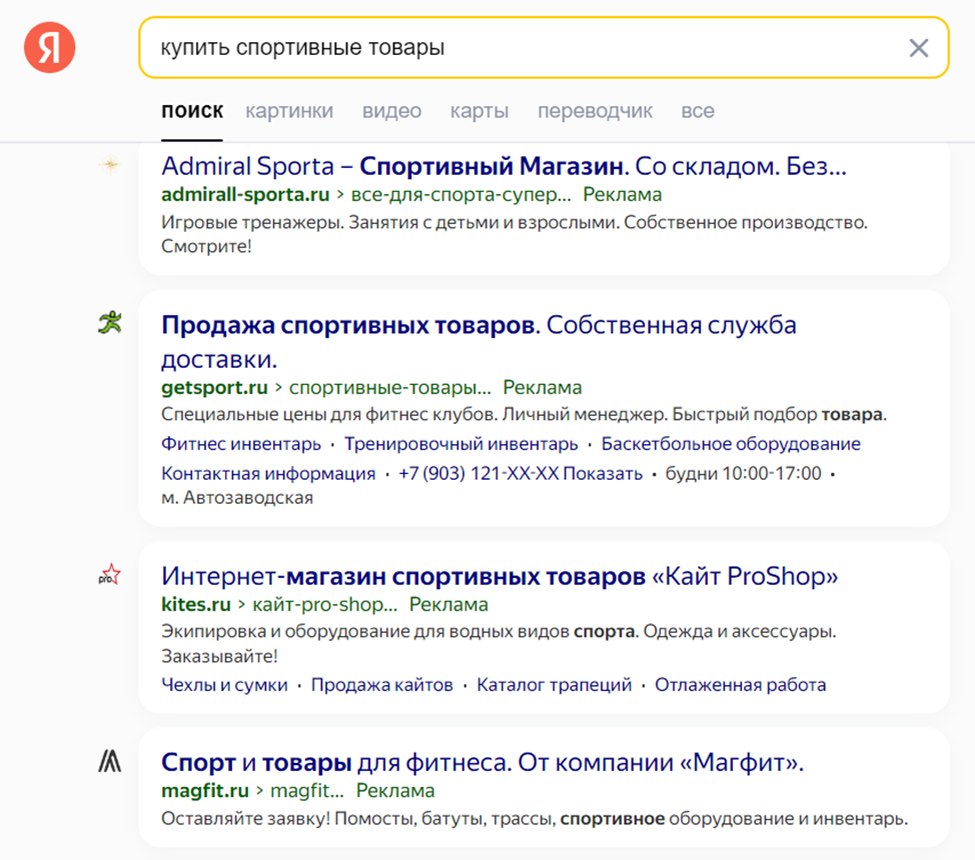Image resolution: width=975 pixels, height=860 pixels.
Task: Visit getsport.ru domain link
Action: 214,387
